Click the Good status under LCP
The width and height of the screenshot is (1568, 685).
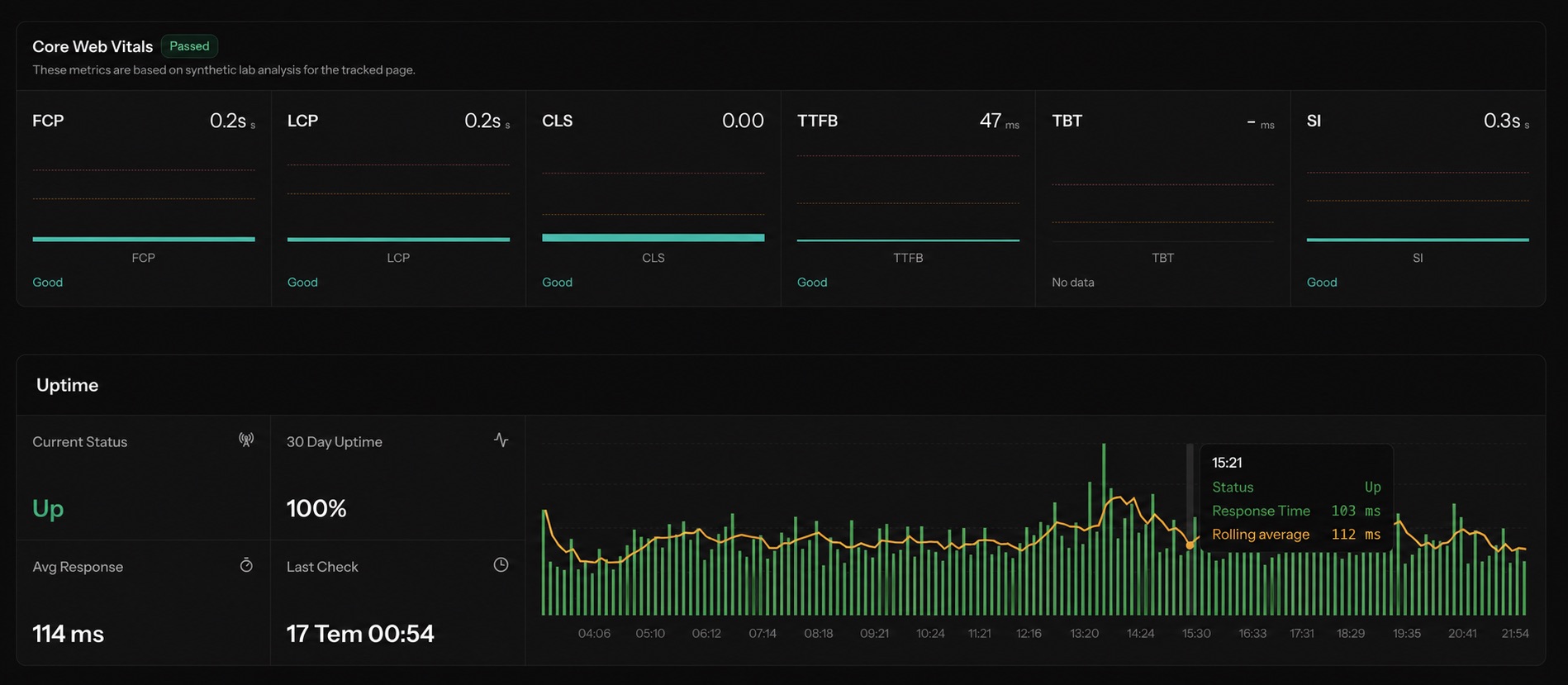[302, 283]
